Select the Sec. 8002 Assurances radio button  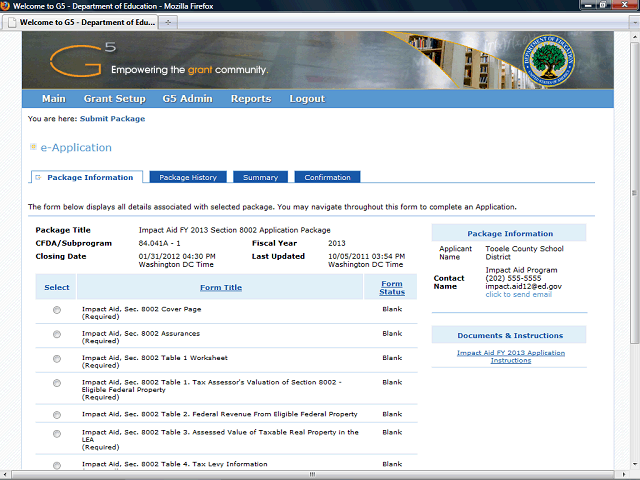coord(57,334)
